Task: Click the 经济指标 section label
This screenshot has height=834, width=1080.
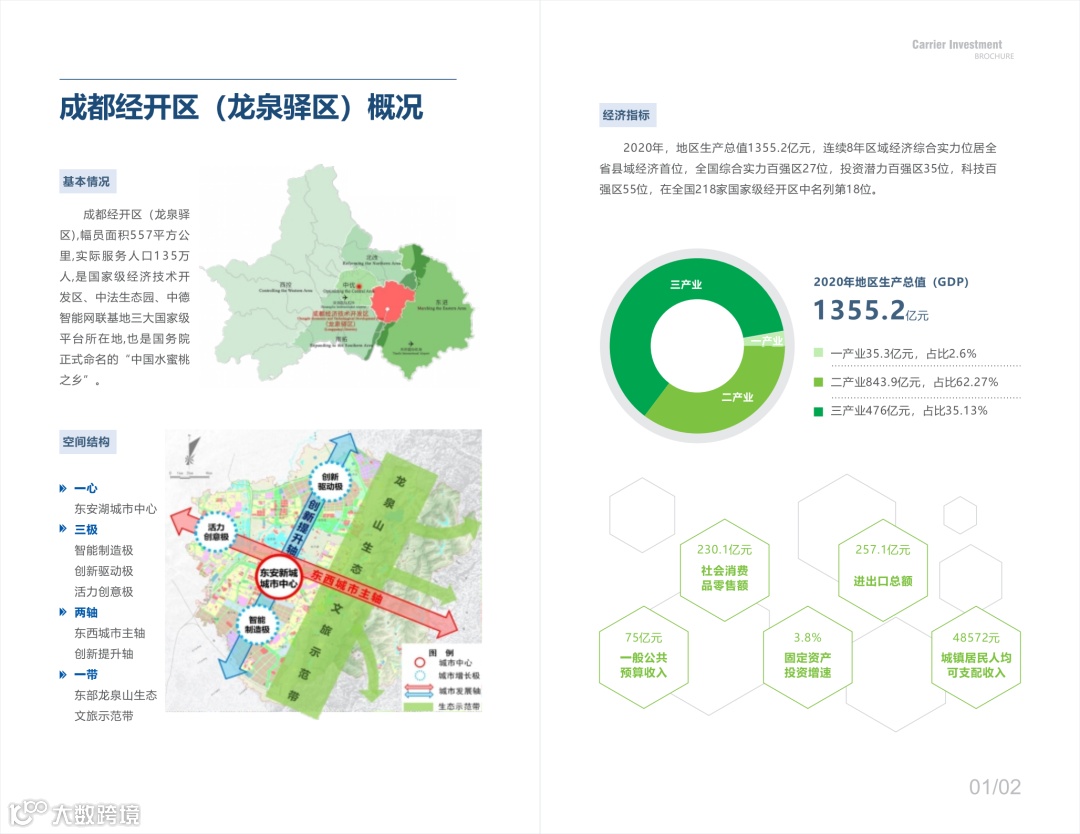Action: coord(627,115)
